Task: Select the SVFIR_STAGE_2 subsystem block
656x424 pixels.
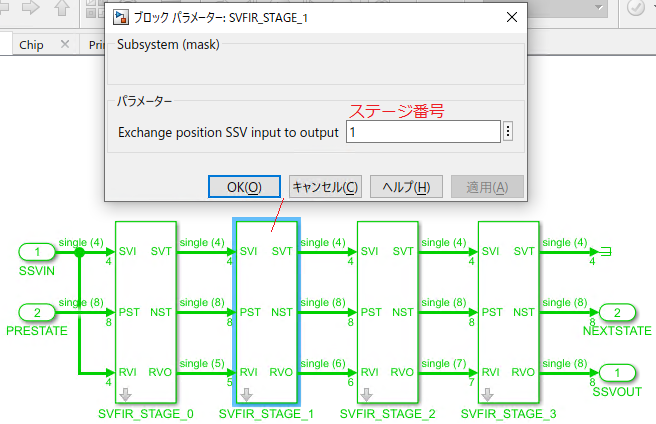Action: click(387, 312)
